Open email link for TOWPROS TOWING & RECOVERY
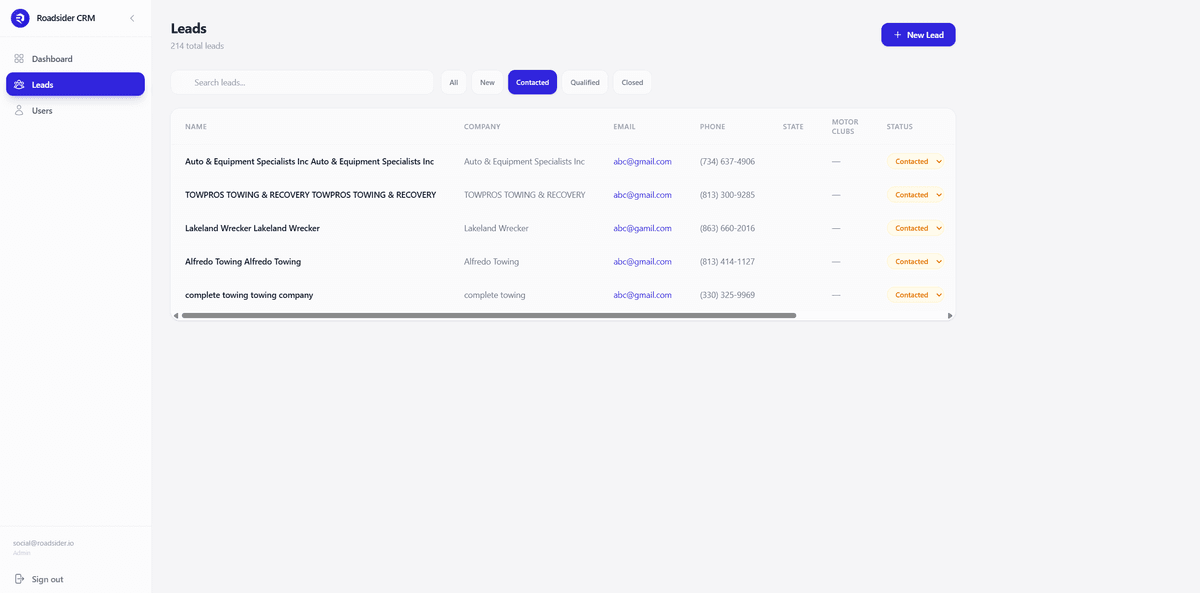This screenshot has height=593, width=1200. (x=642, y=194)
